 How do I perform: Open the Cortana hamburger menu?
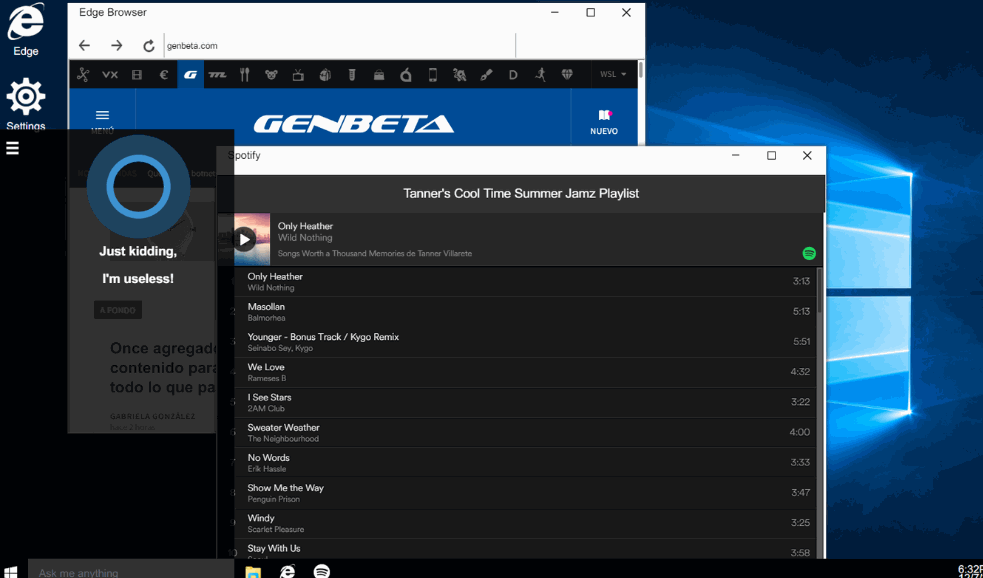(13, 148)
